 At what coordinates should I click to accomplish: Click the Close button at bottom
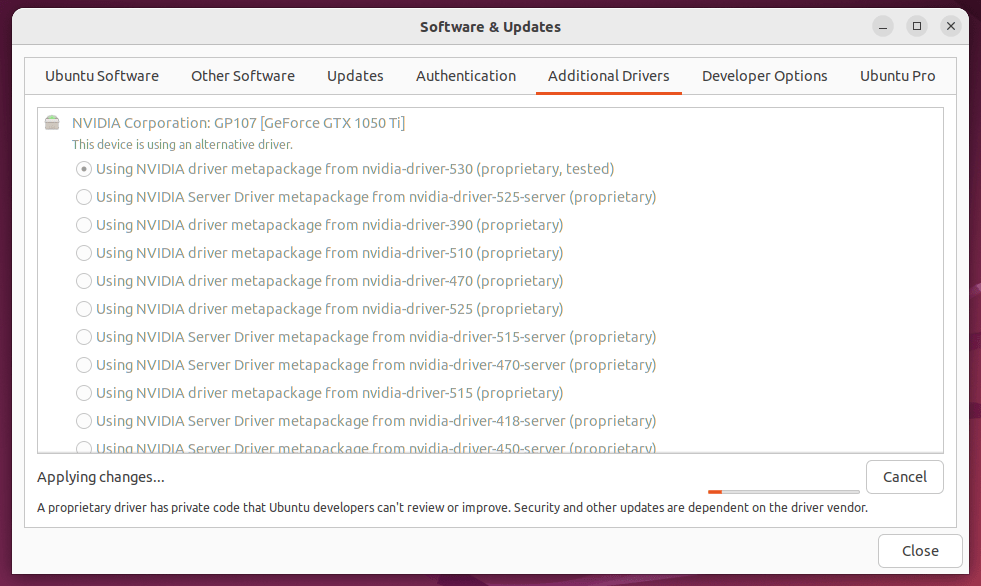point(920,551)
